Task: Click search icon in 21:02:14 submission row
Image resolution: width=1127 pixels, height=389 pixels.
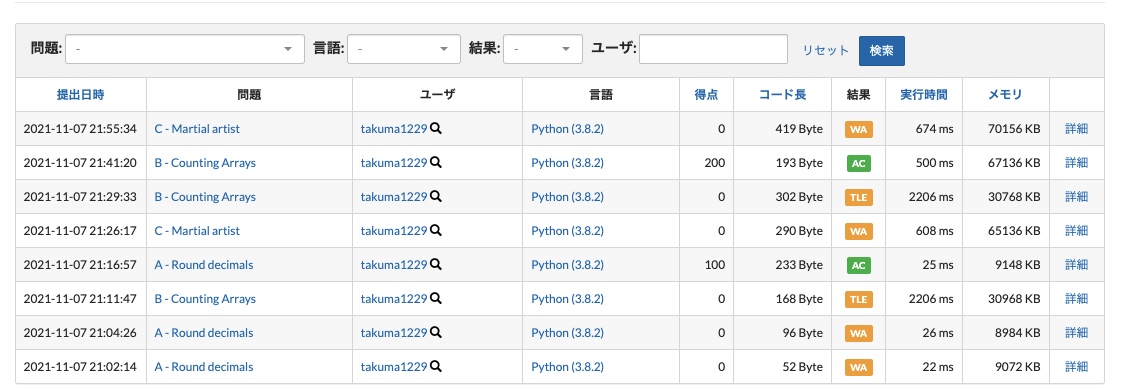Action: tap(436, 367)
